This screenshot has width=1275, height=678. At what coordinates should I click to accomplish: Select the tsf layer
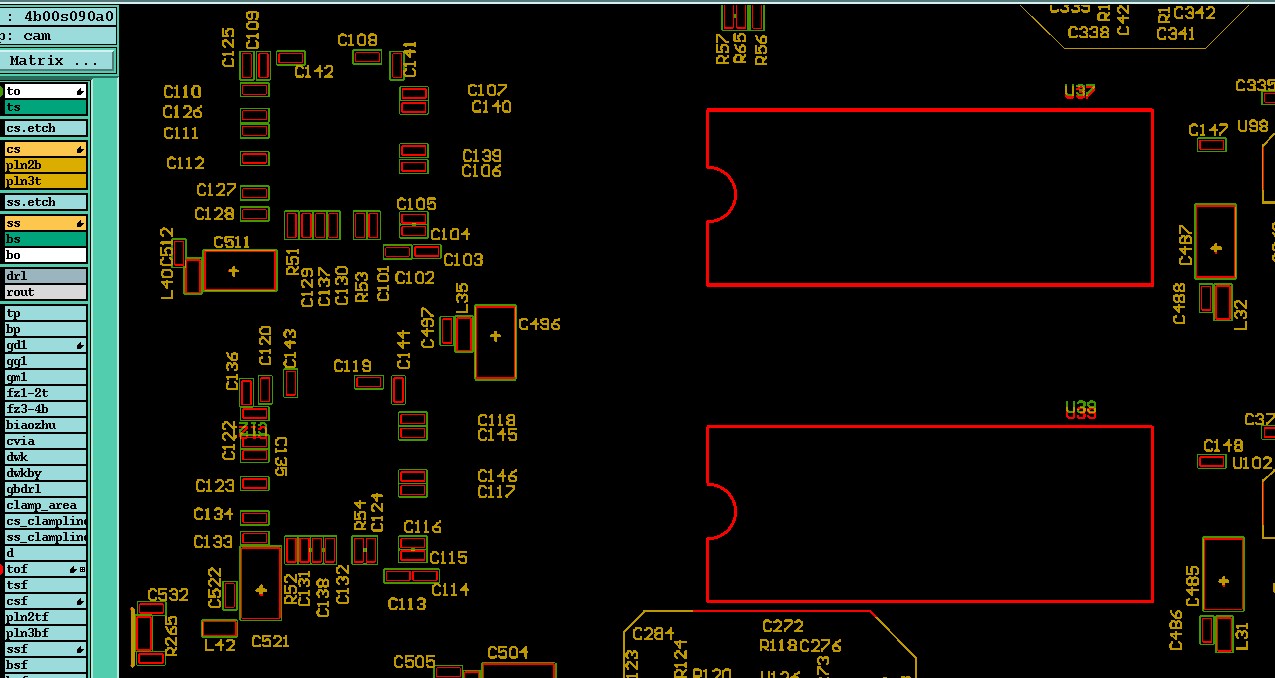[45, 585]
